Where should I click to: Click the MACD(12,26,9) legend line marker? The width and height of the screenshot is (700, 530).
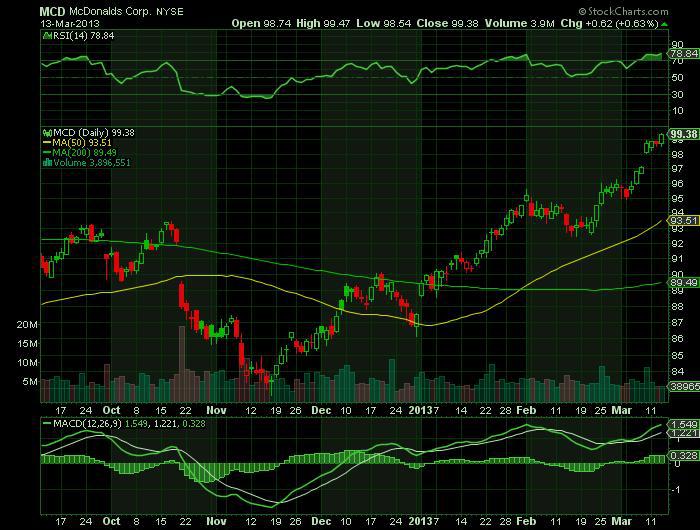(47, 423)
